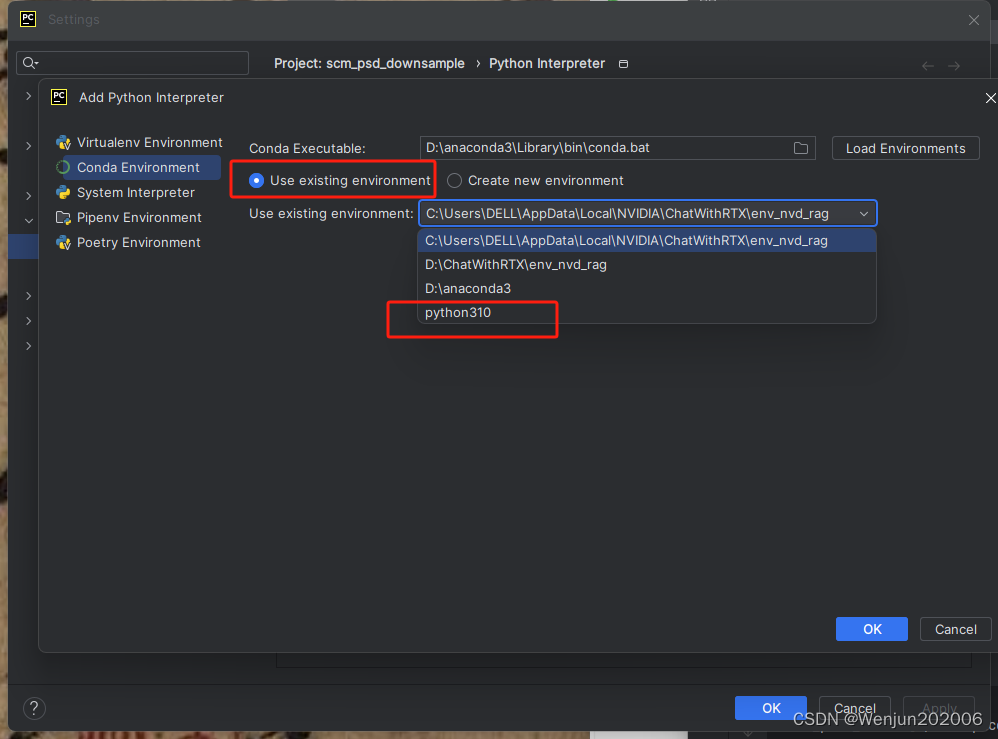Select the Use existing environment radio button
The width and height of the screenshot is (998, 739).
tap(257, 180)
